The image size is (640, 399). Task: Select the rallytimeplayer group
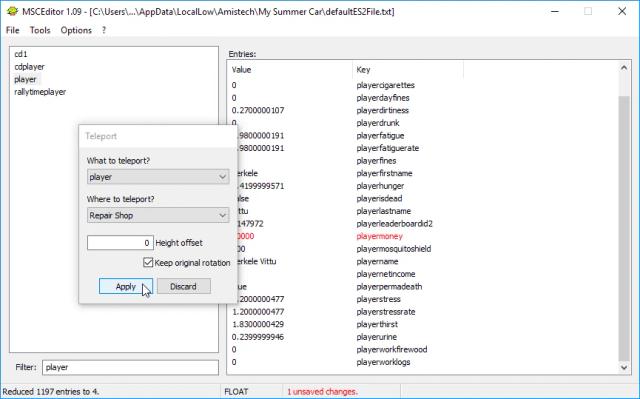[x=40, y=92]
